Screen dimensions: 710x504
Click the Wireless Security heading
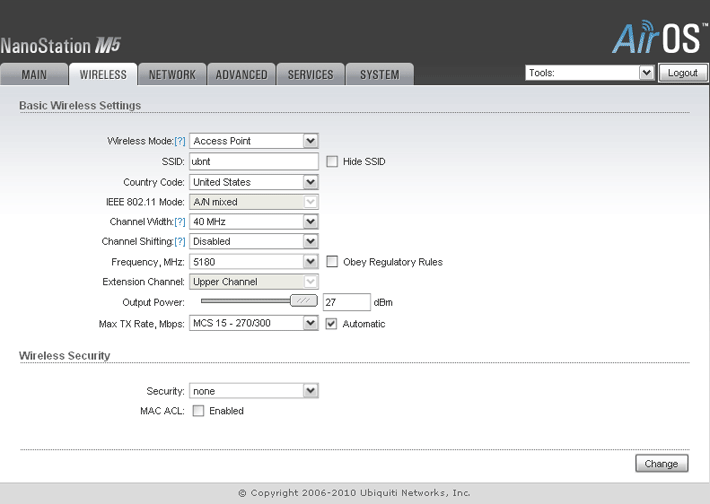[64, 356]
